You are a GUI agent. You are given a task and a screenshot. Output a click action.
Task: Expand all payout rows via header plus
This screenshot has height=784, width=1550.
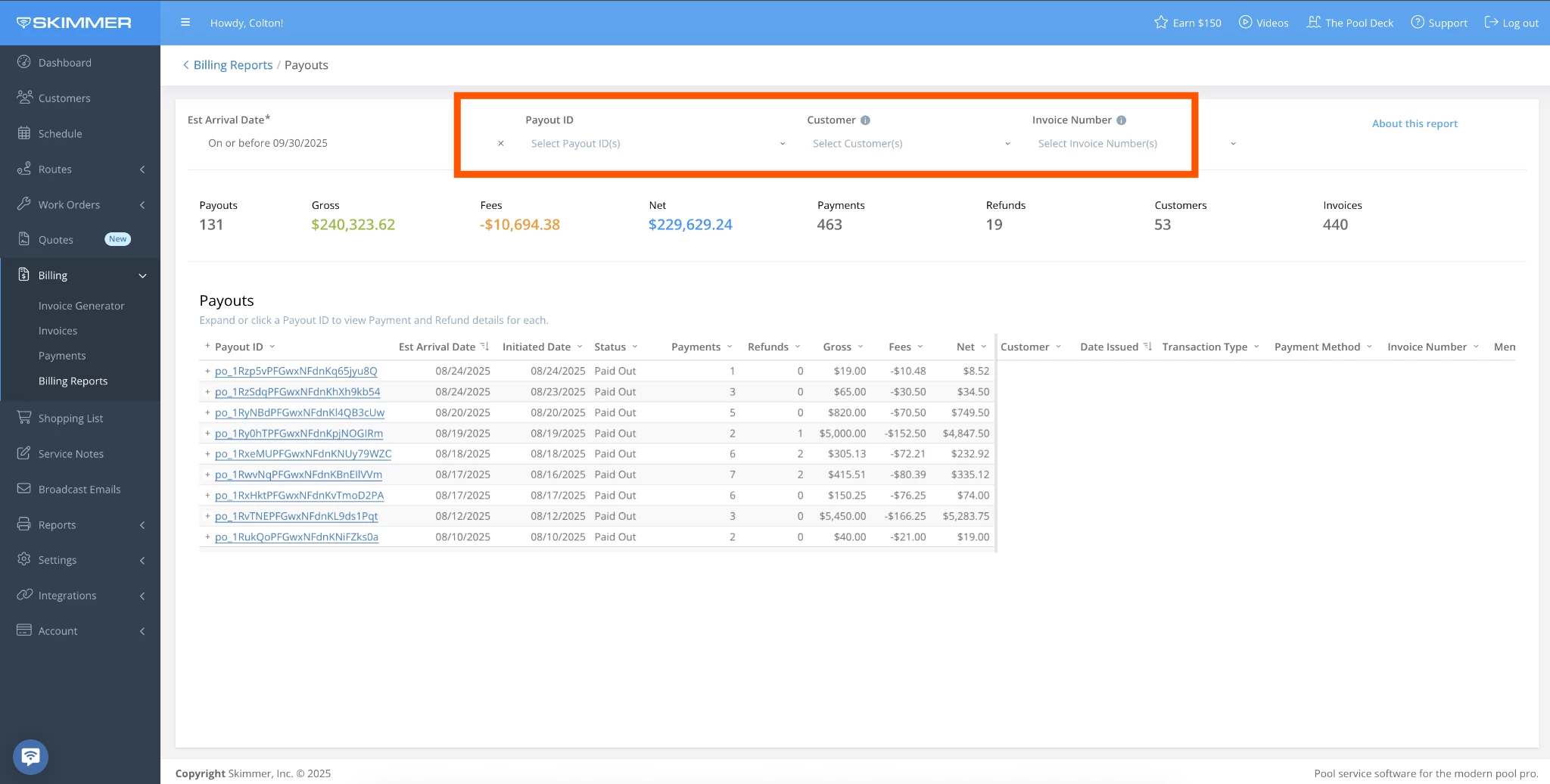point(207,346)
